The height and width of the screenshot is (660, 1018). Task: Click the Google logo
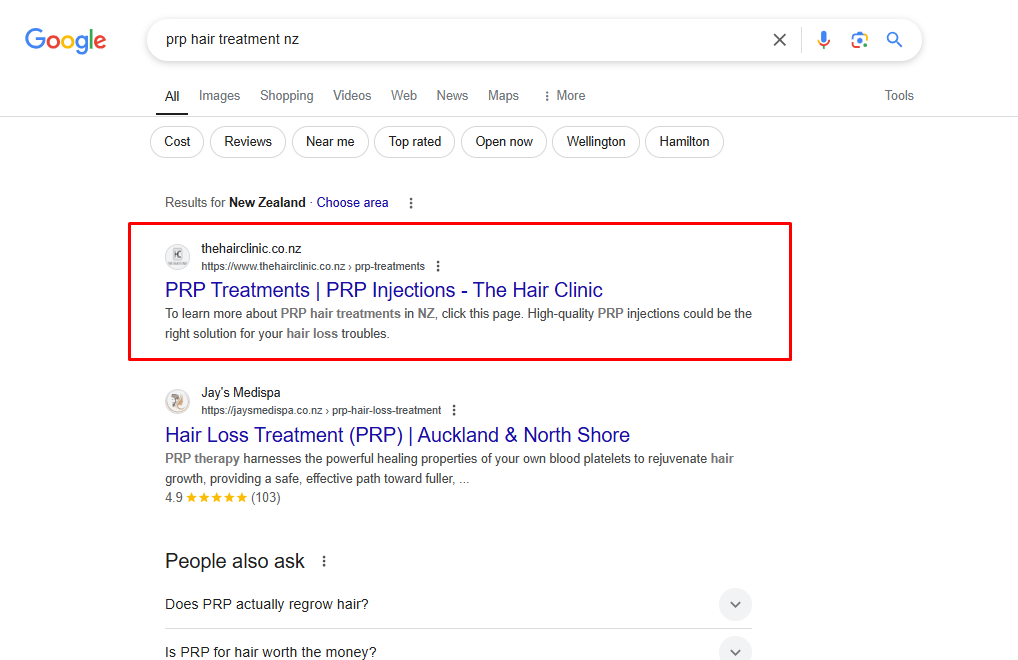pos(66,40)
